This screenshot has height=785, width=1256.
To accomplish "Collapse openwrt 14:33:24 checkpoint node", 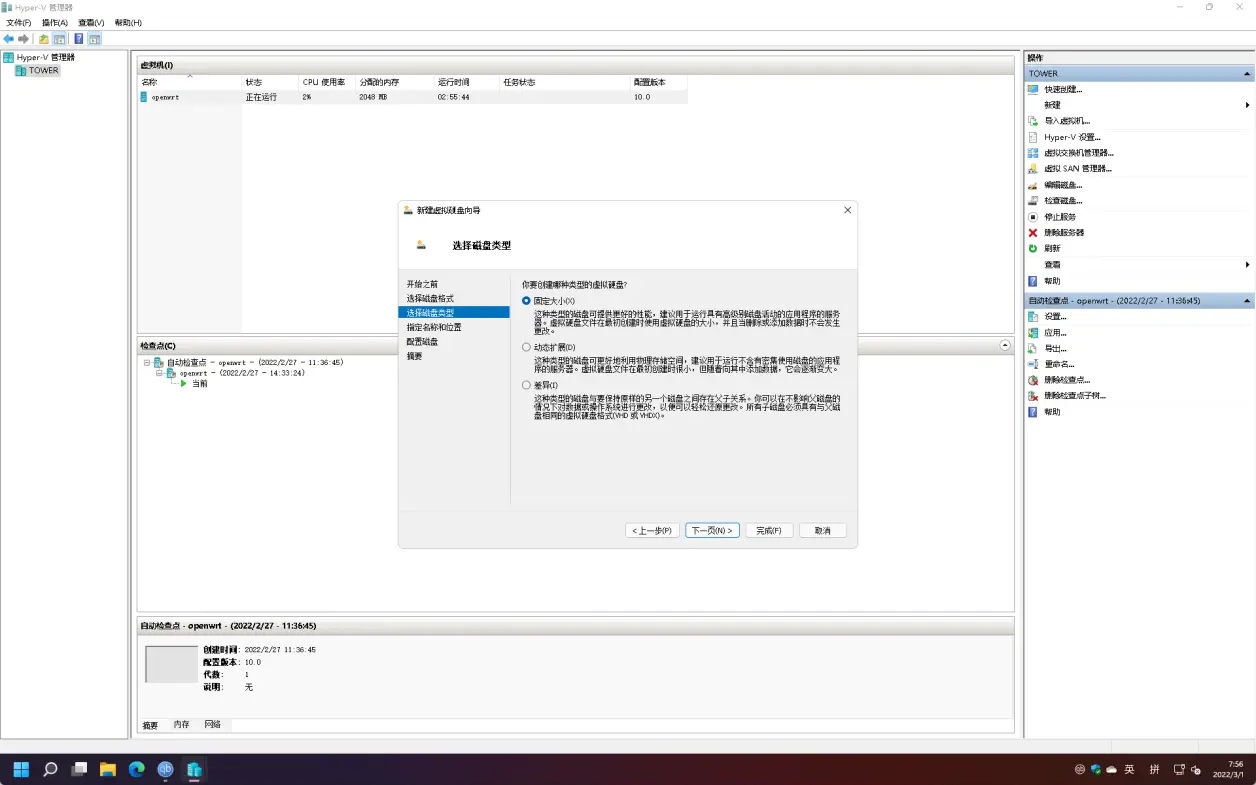I will click(159, 373).
